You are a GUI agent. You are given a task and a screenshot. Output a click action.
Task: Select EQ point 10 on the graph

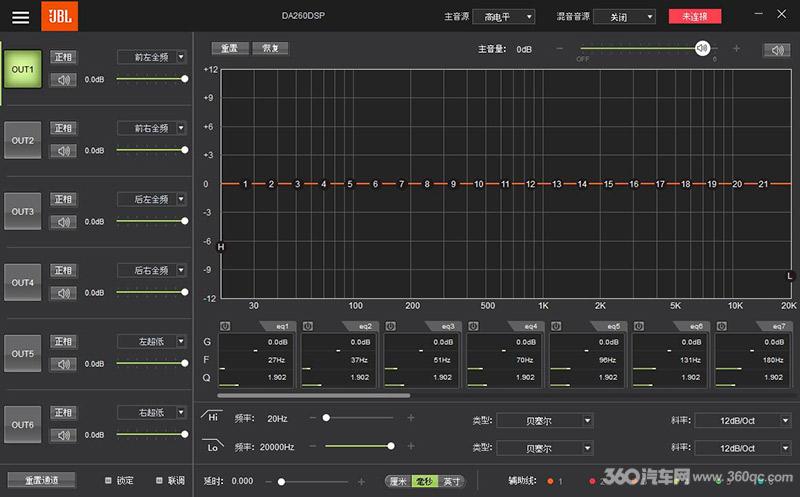point(479,184)
